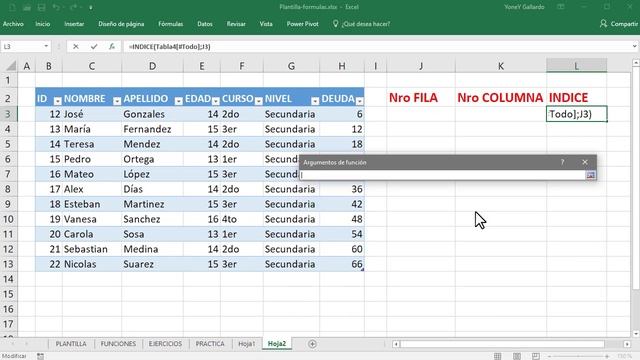The height and width of the screenshot is (360, 640).
Task: Click the cell containing 'Vanesa'
Action: [x=92, y=219]
